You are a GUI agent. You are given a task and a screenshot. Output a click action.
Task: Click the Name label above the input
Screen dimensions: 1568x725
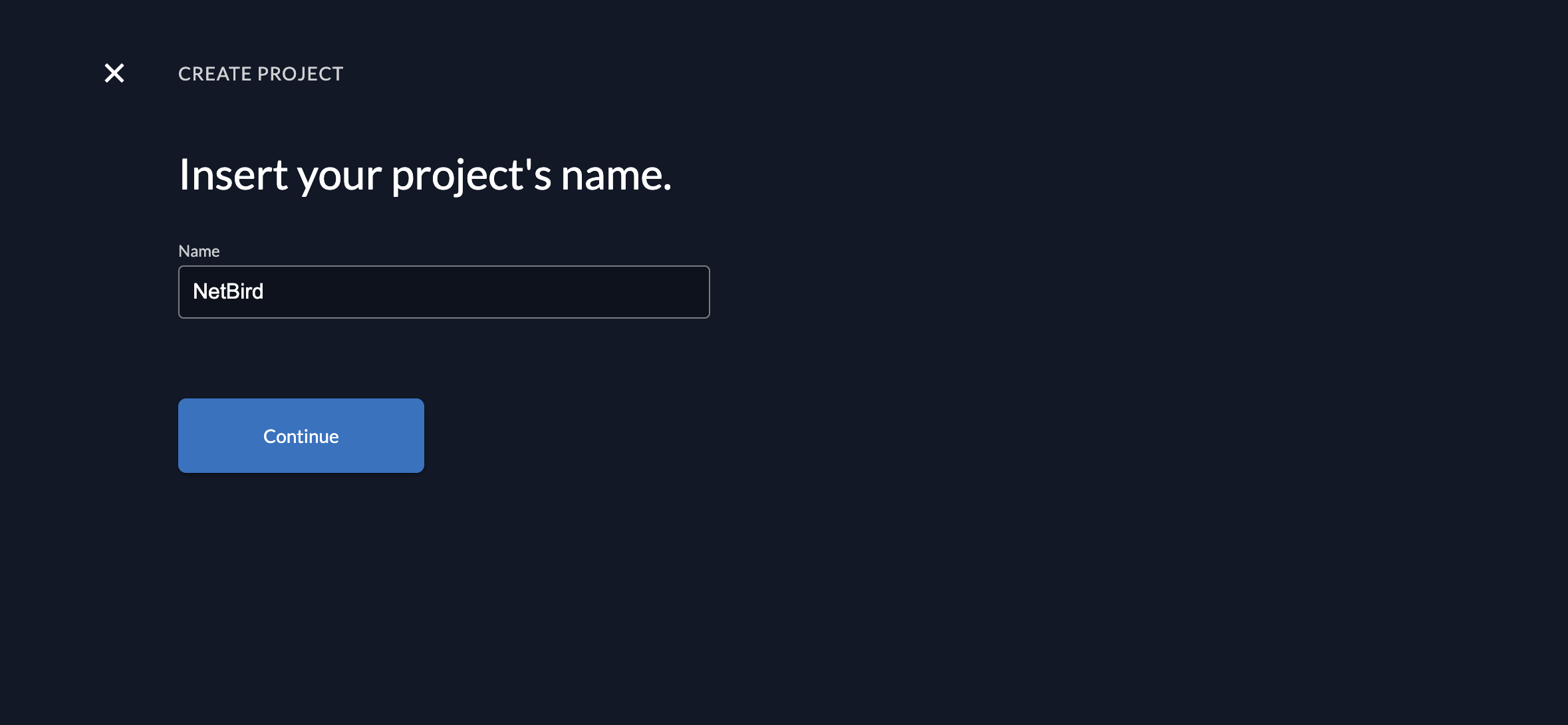click(x=199, y=251)
